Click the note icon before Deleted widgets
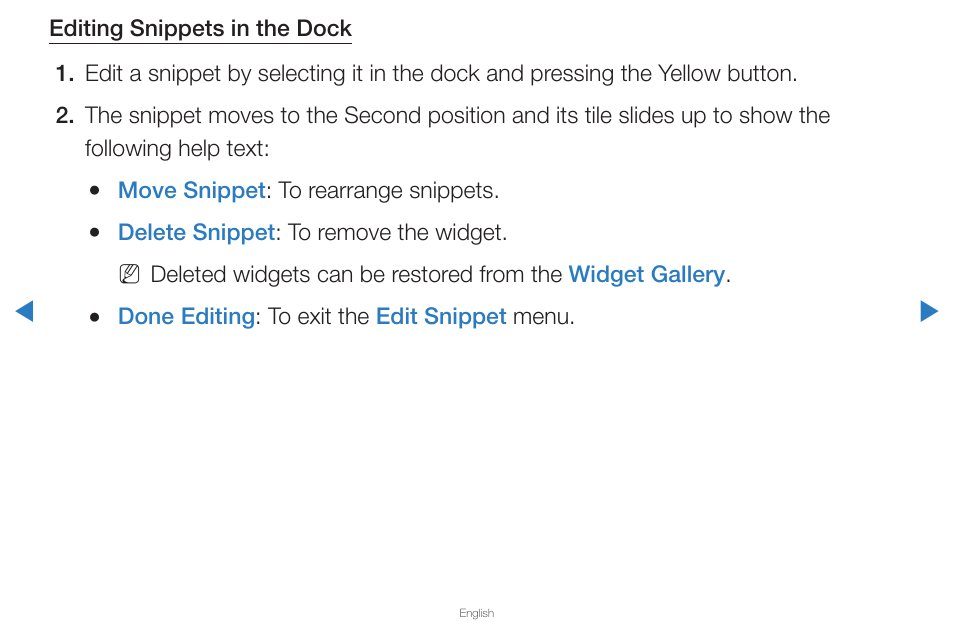The height and width of the screenshot is (624, 954). (129, 274)
